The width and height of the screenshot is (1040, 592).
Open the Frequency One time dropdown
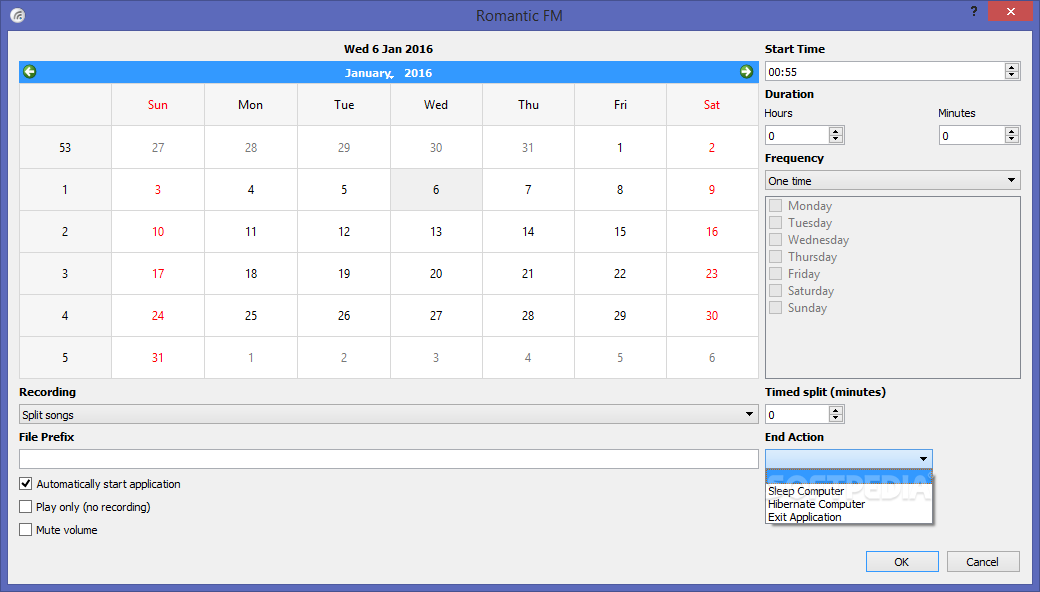point(893,180)
